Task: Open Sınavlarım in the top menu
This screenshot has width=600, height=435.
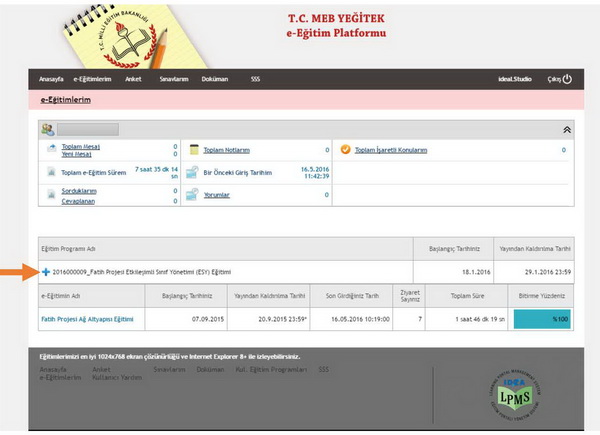Action: [174, 79]
